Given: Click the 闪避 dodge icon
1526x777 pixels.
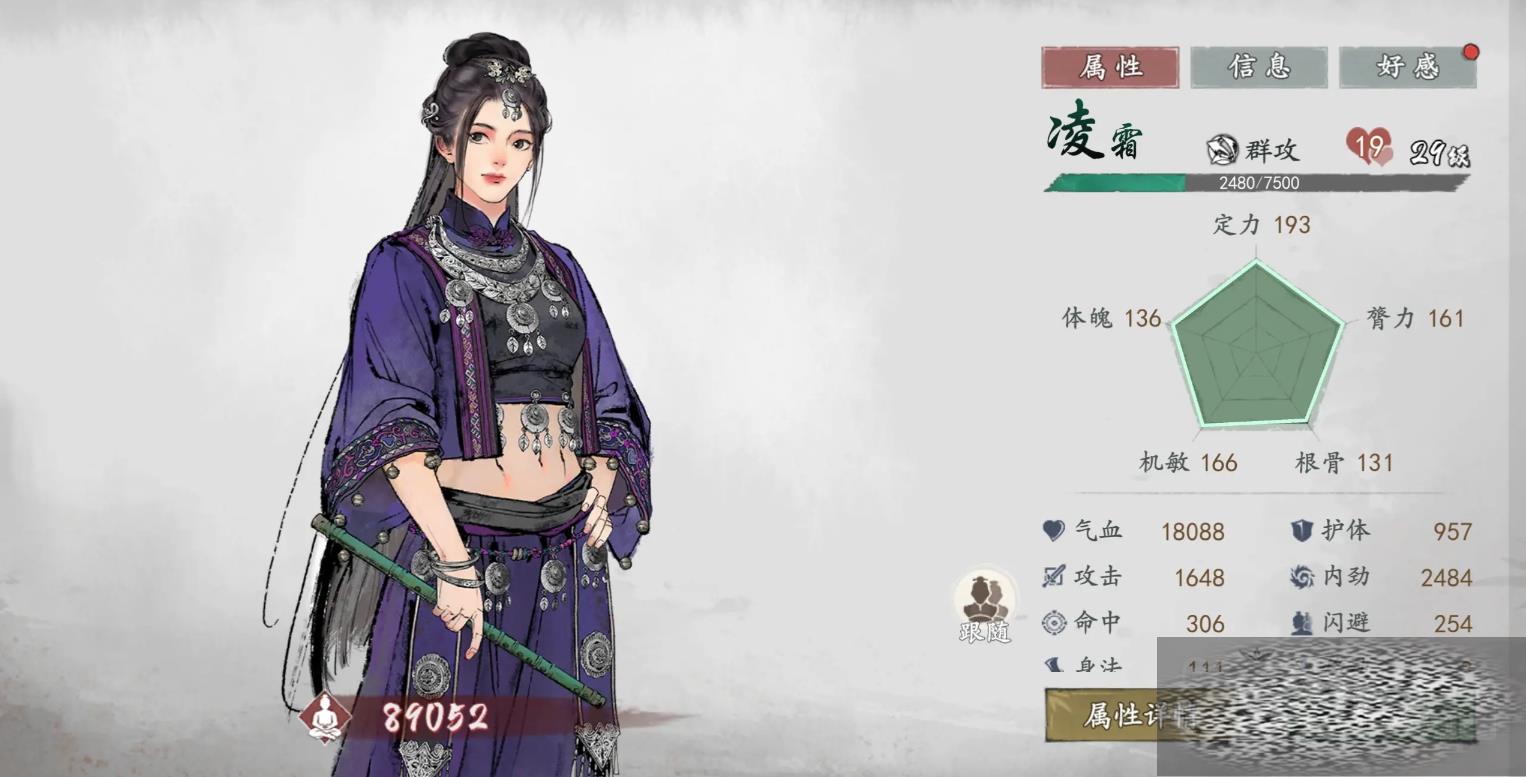Looking at the screenshot, I should tap(1301, 623).
